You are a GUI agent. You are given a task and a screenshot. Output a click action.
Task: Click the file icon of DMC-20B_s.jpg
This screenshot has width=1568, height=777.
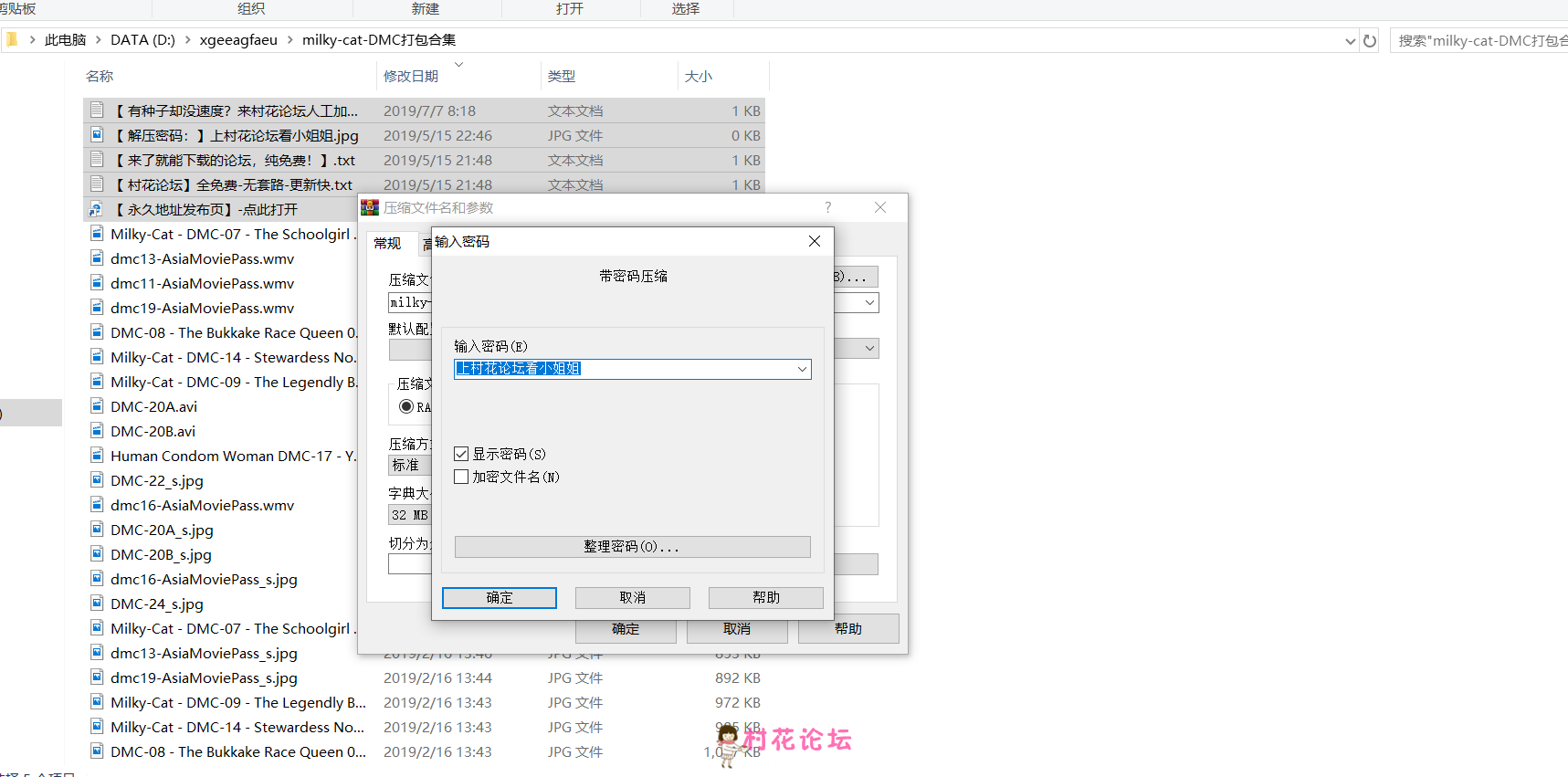(97, 554)
